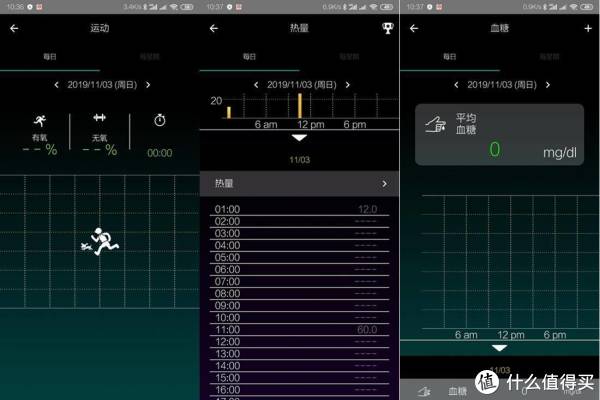Image resolution: width=600 pixels, height=400 pixels.
Task: Tap the 11/03 label under calorie chart
Action: click(x=299, y=160)
